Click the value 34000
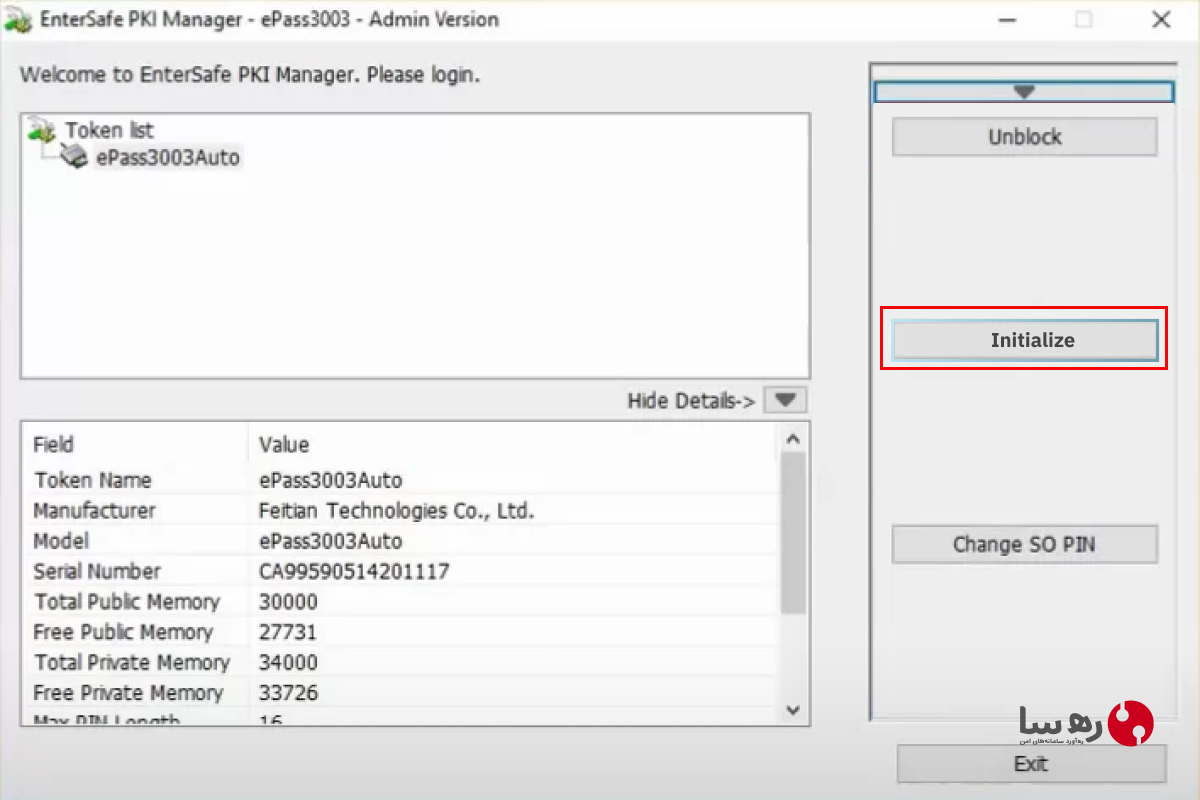 click(288, 662)
